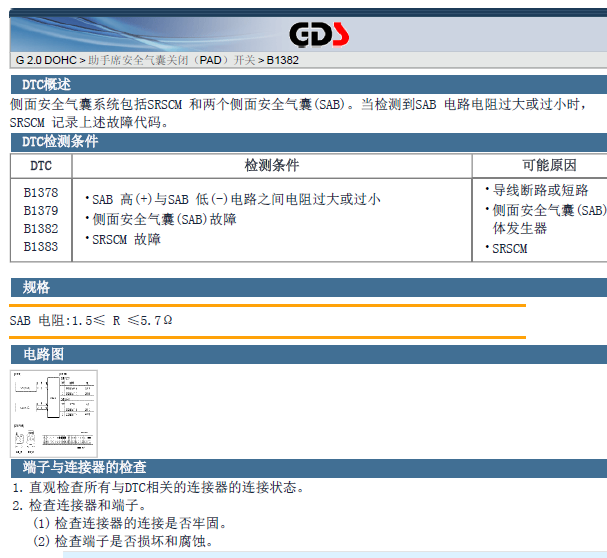
Task: Click 体发生器 text in 可能原因 column
Action: (520, 228)
